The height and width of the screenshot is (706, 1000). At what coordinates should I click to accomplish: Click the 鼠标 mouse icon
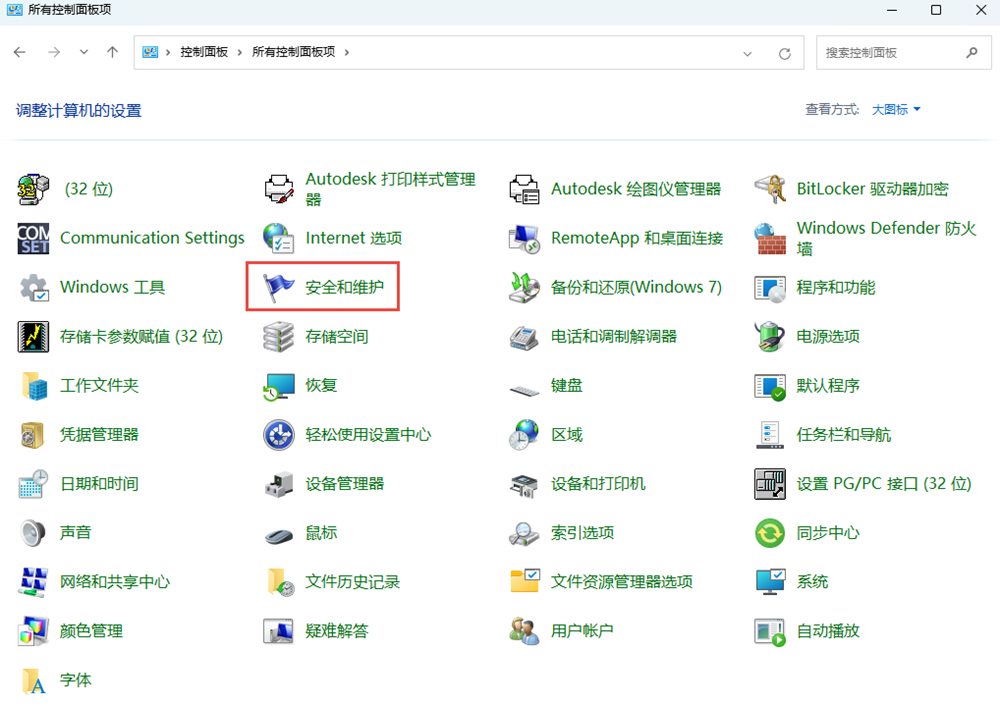pos(279,534)
